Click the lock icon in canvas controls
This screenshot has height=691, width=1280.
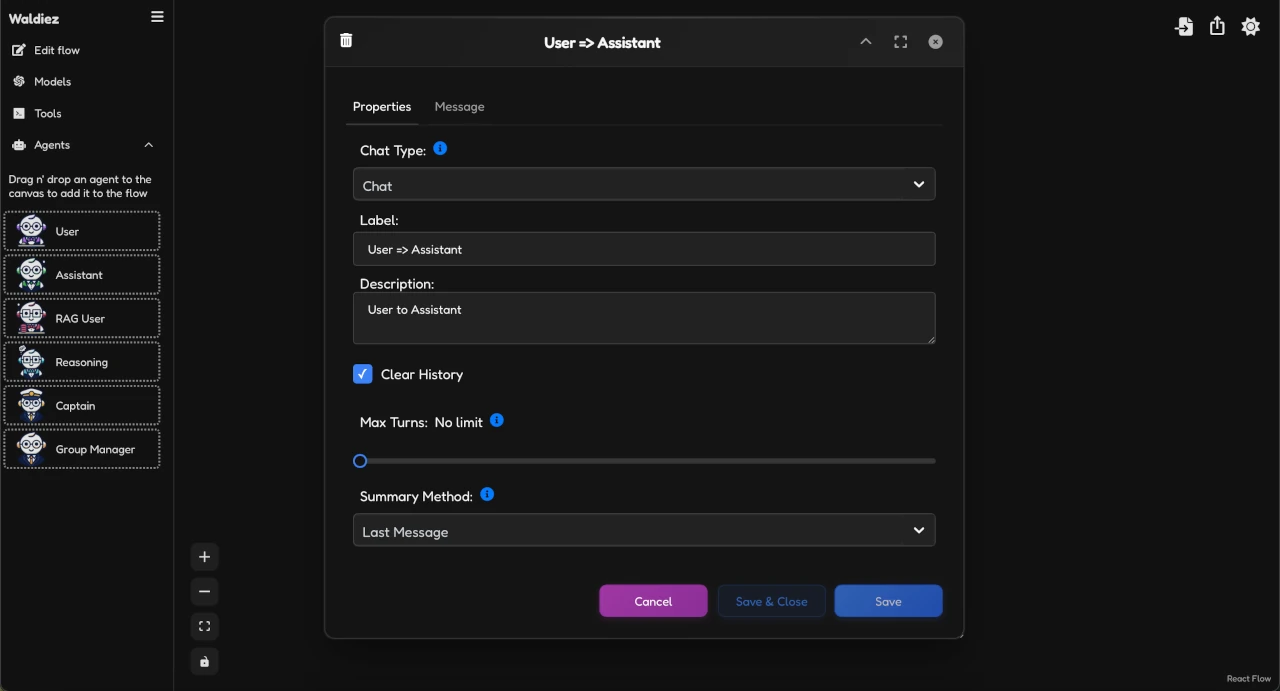tap(204, 661)
